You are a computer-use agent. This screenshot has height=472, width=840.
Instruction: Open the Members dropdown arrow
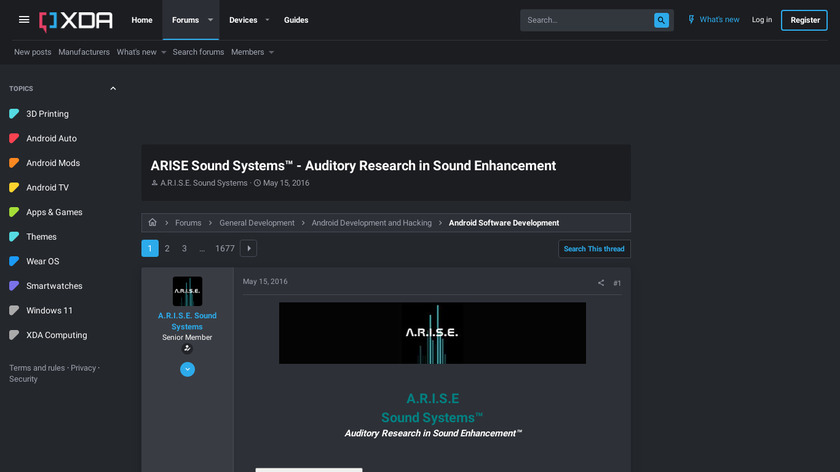(x=271, y=52)
